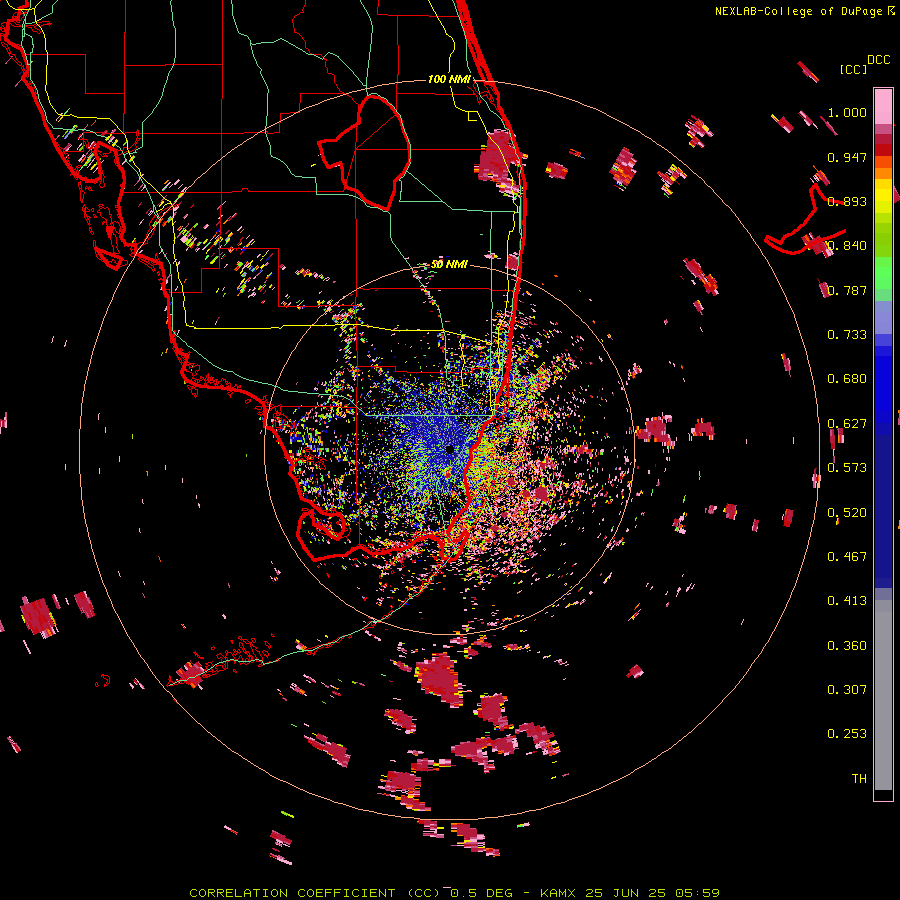Click the bright green segment of the color bar
The height and width of the screenshot is (900, 900).
[x=883, y=273]
